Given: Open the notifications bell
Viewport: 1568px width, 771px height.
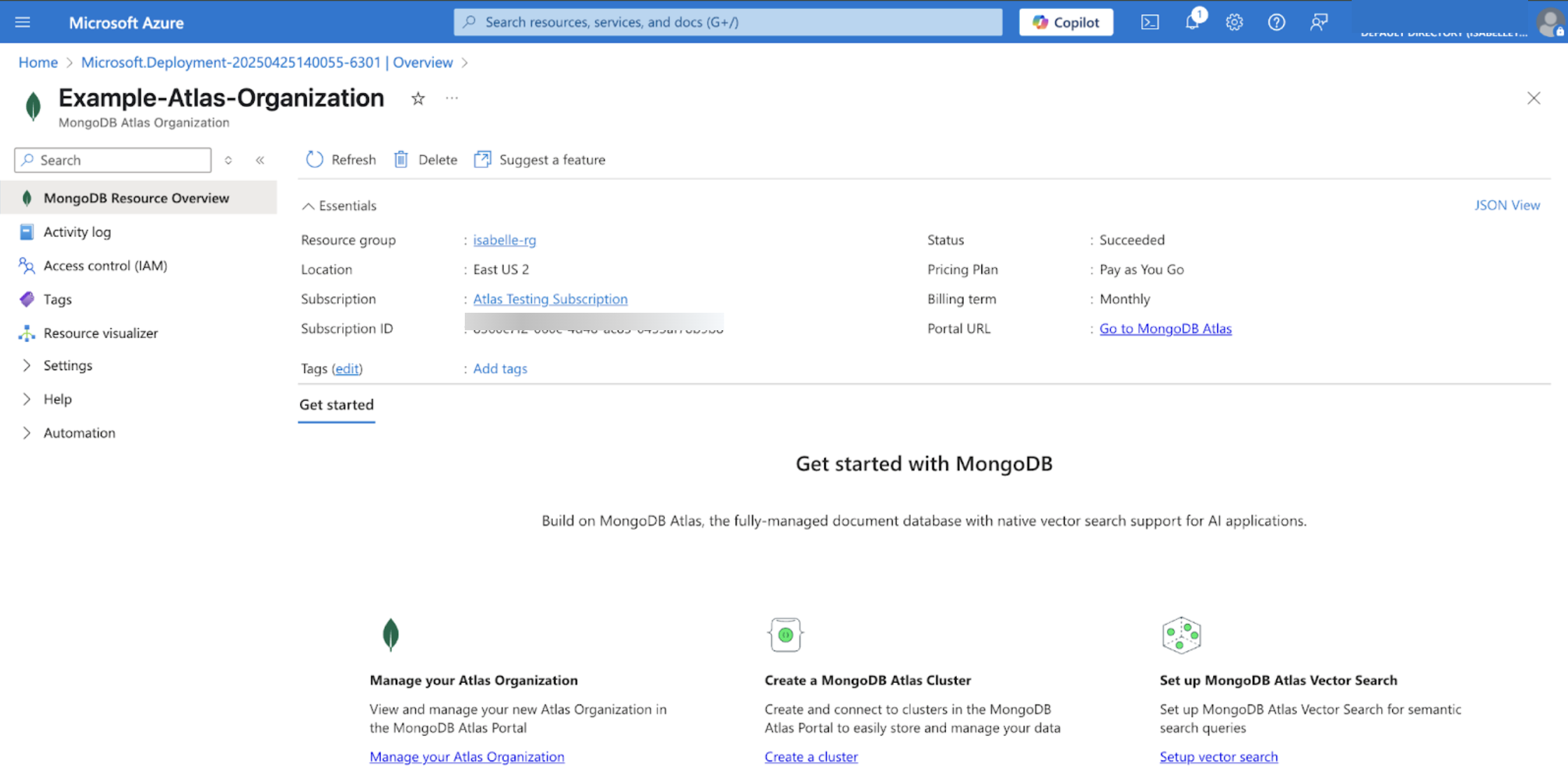Looking at the screenshot, I should point(1192,22).
